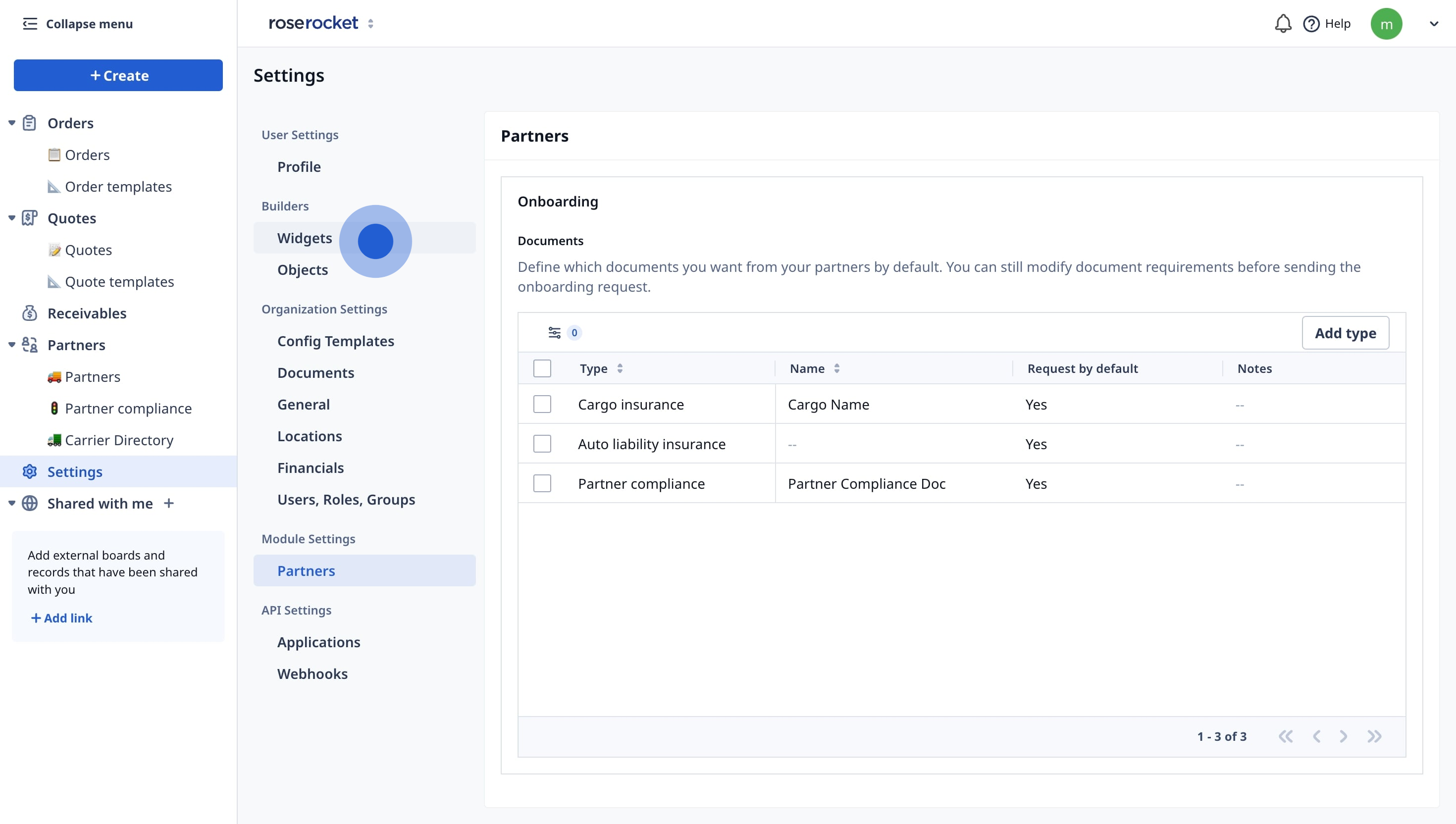Image resolution: width=1456 pixels, height=824 pixels.
Task: Click the Settings gear icon in the sidebar
Action: 29,471
